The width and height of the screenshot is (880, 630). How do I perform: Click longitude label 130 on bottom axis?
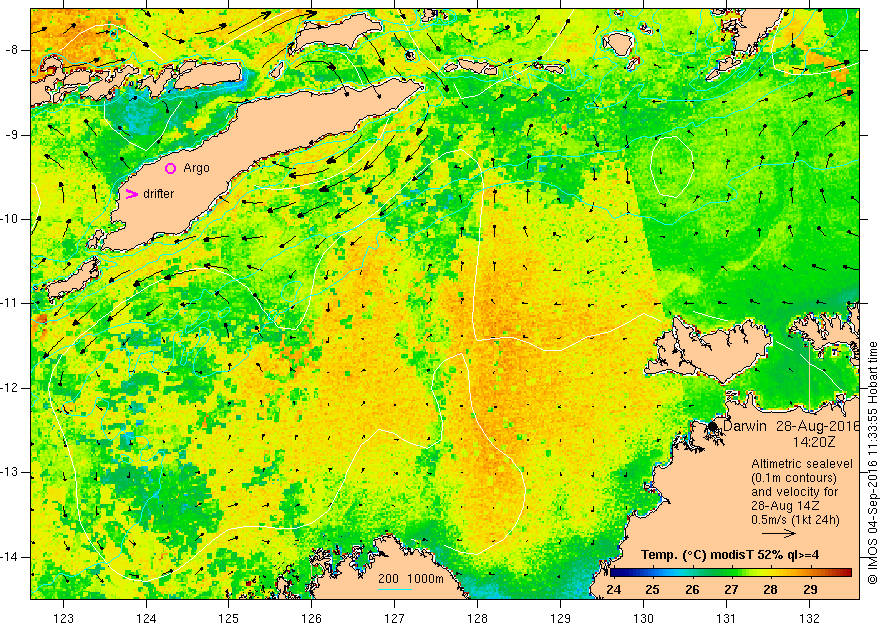click(x=643, y=619)
